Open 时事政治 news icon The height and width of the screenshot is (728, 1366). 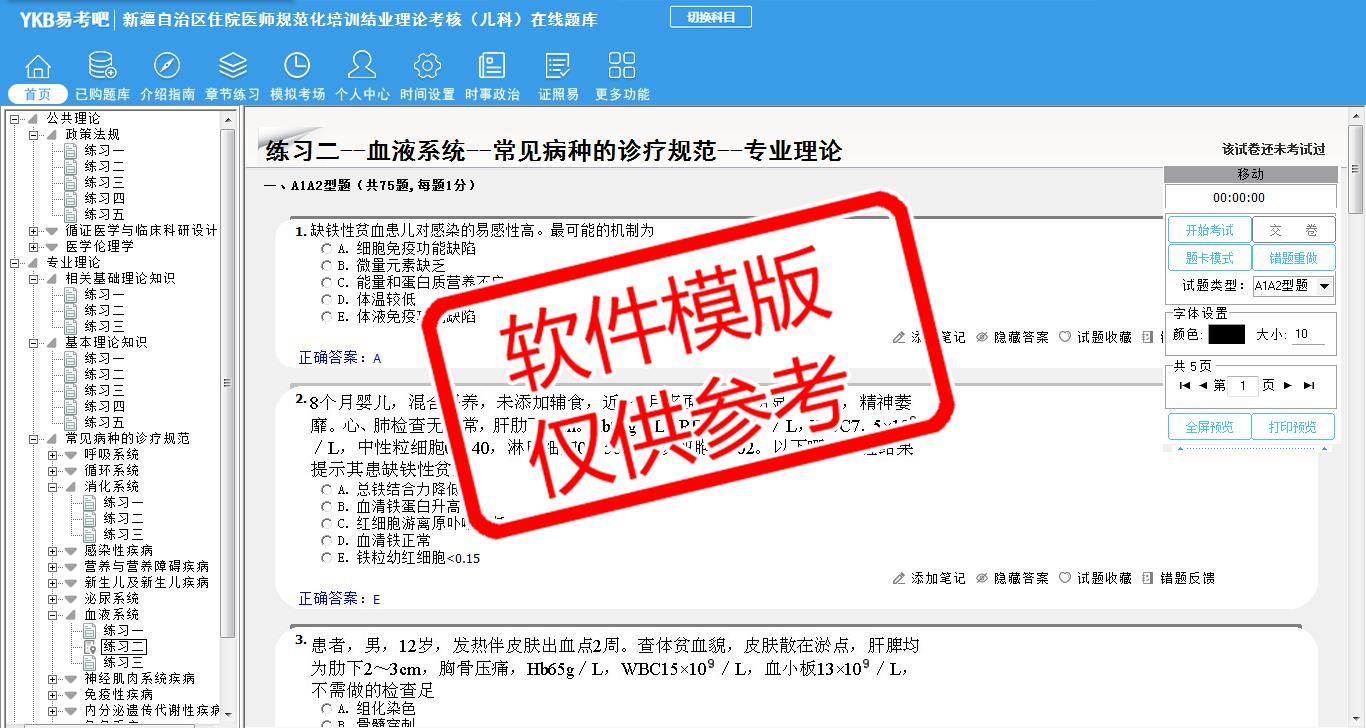click(492, 67)
